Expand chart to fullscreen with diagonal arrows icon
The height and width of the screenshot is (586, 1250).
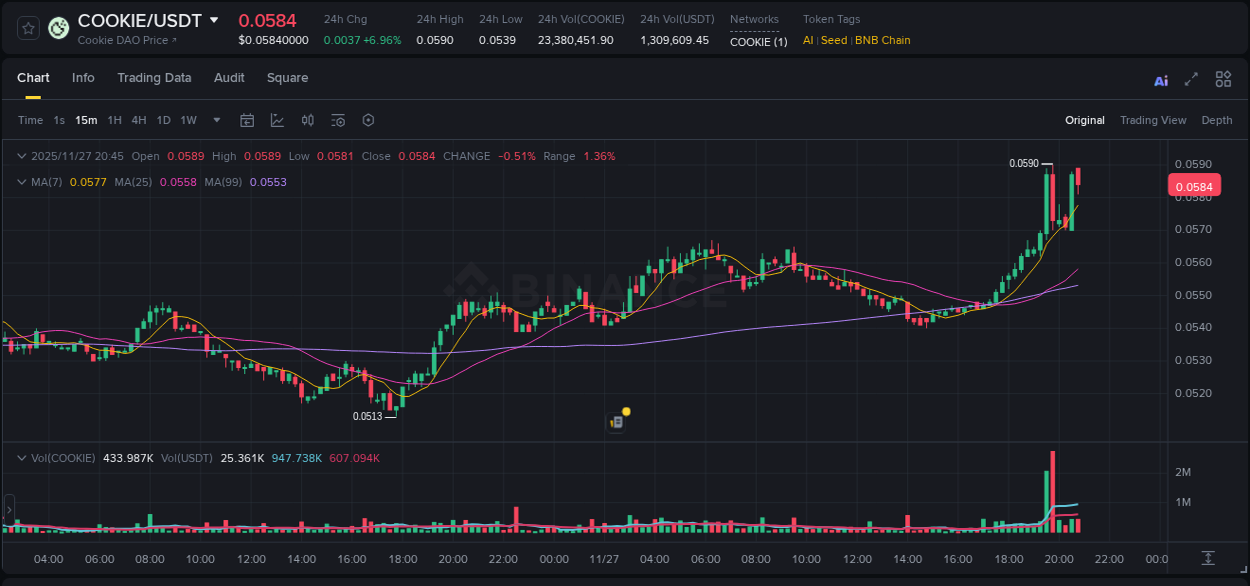1190,79
